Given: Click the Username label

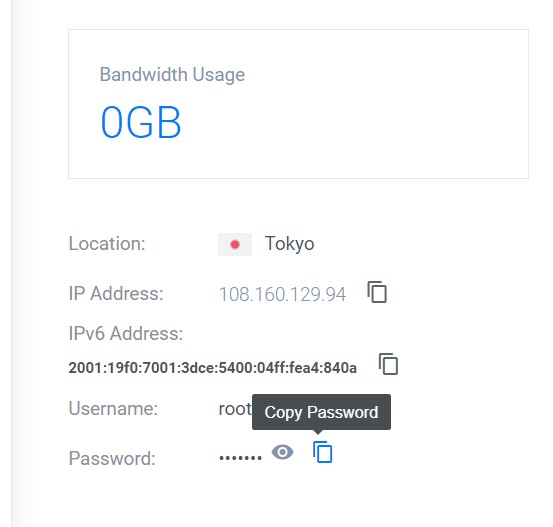Looking at the screenshot, I should tap(113, 408).
